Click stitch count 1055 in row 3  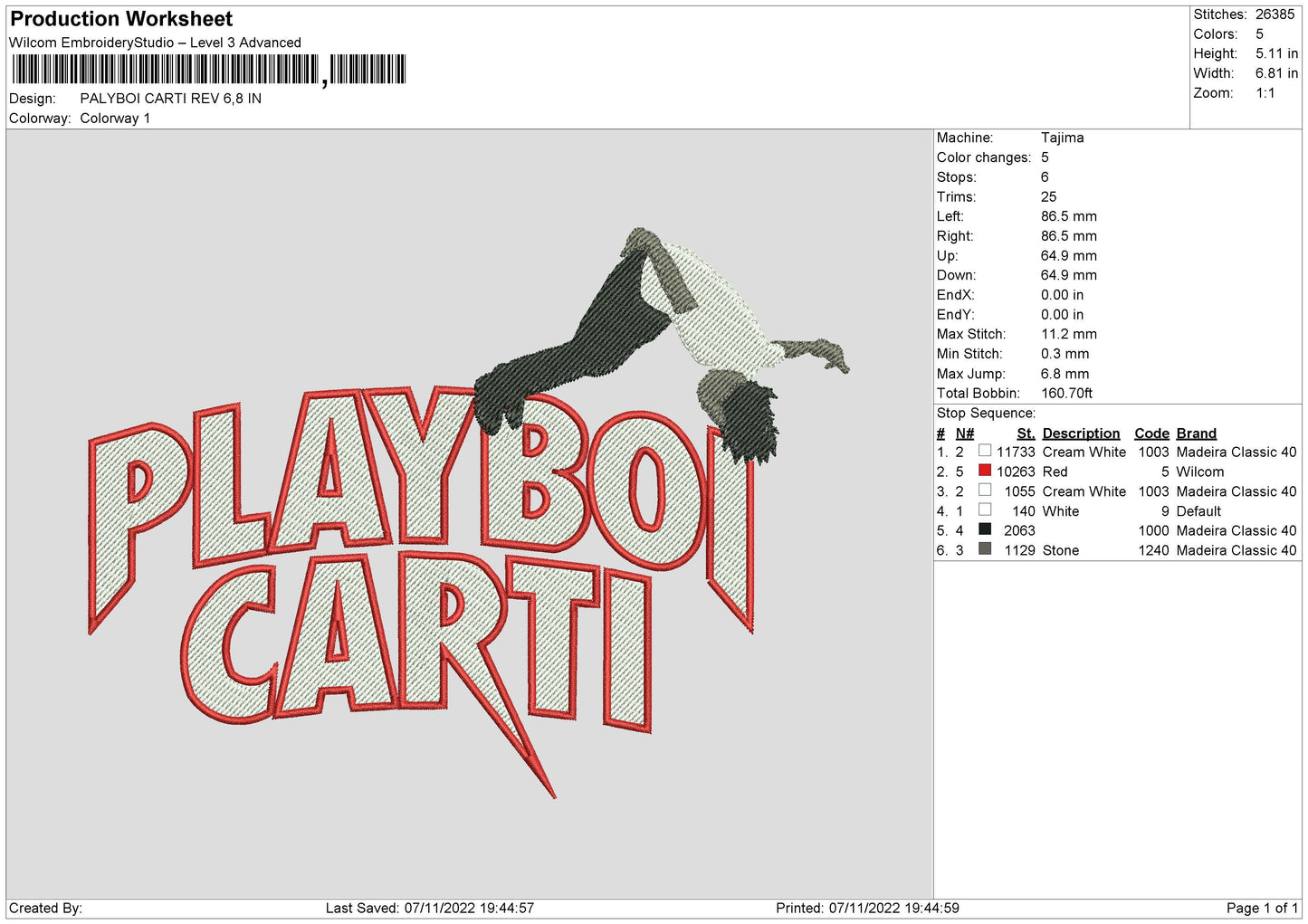(x=1019, y=491)
